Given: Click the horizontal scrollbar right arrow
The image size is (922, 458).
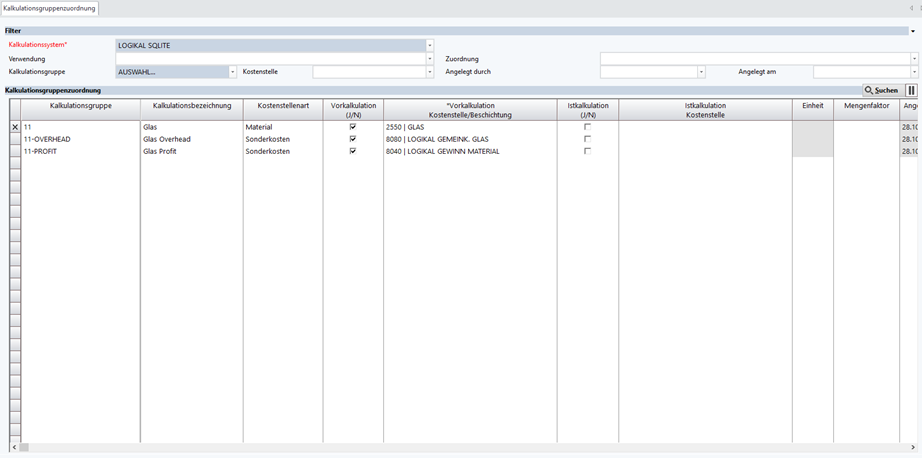Looking at the screenshot, I should tap(913, 447).
